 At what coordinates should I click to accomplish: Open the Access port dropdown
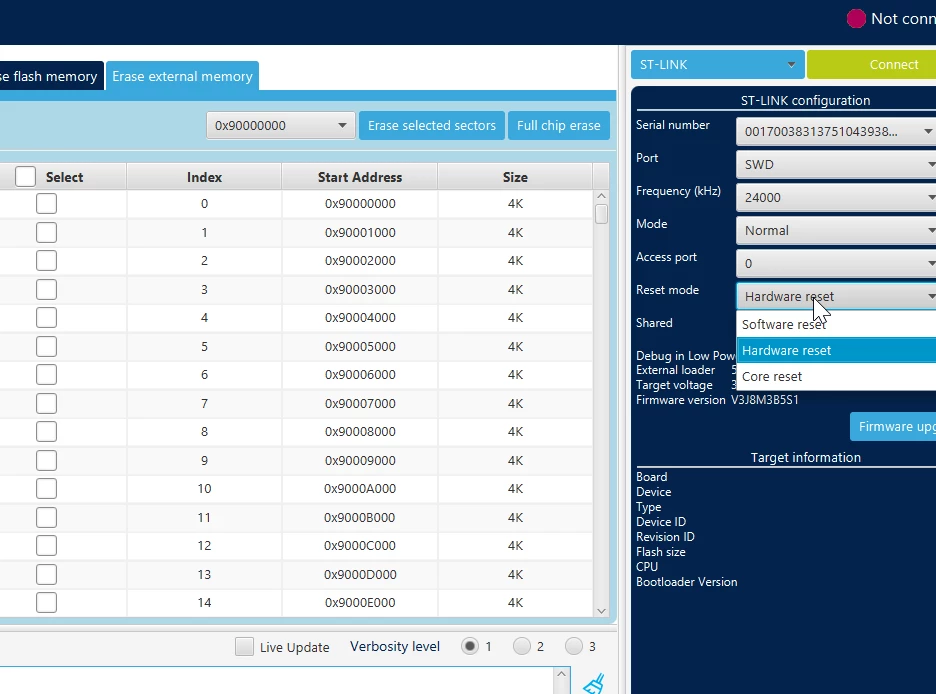click(836, 264)
